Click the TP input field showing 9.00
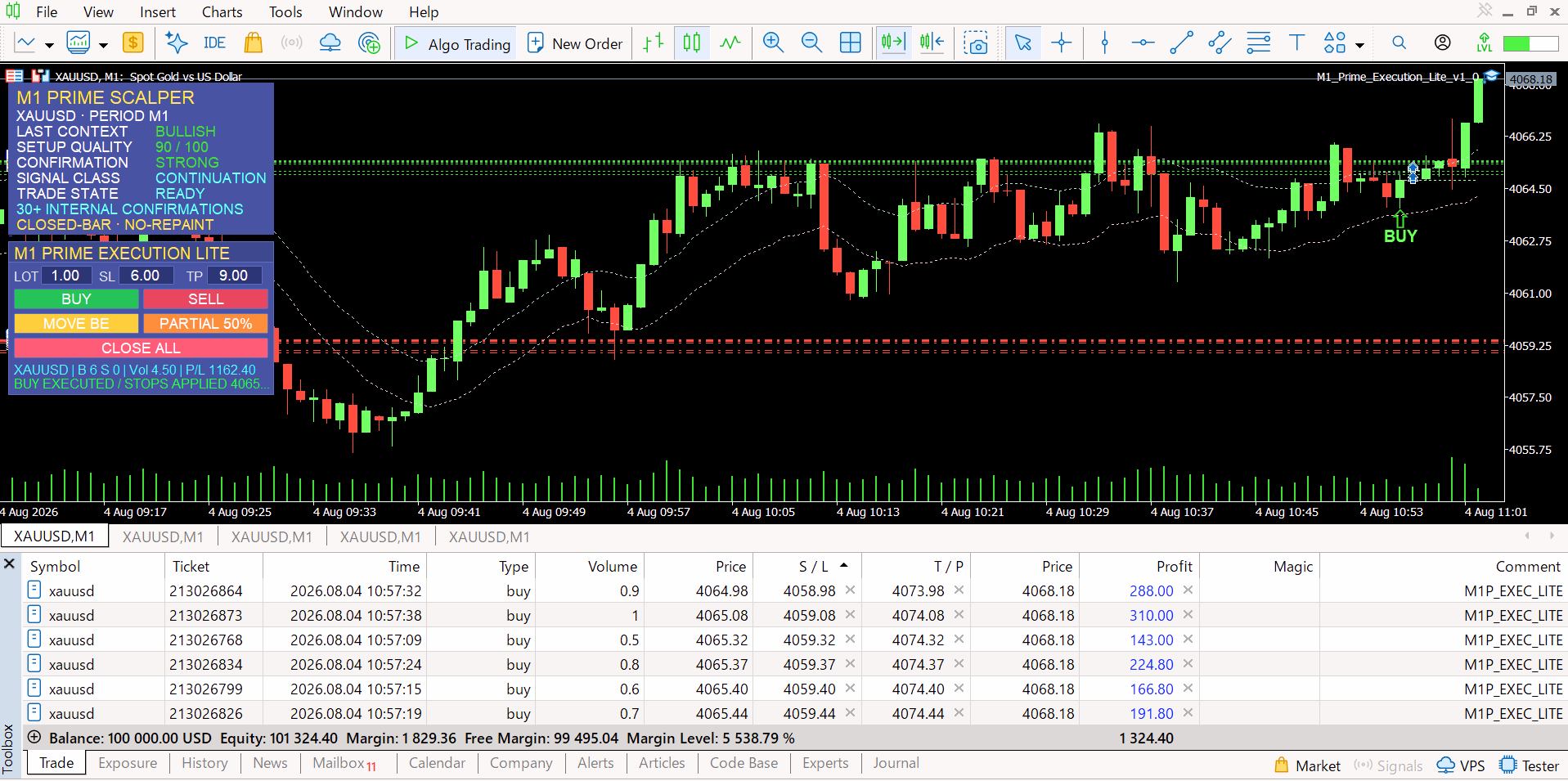Viewport: 1568px width, 781px height. (234, 276)
